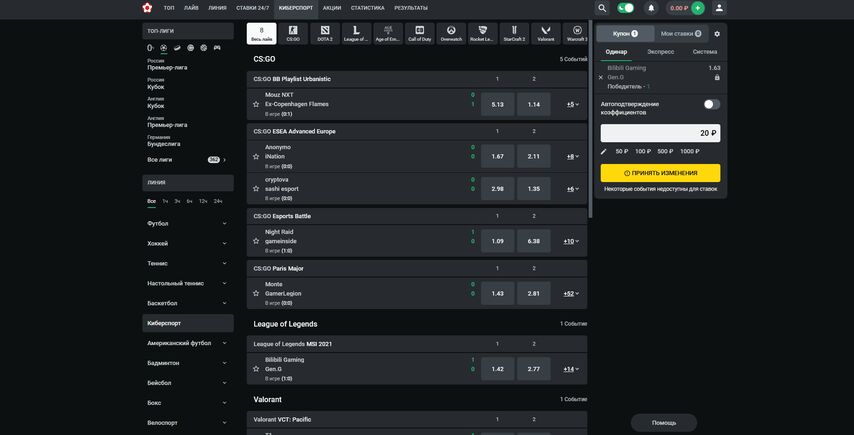854x435 pixels.
Task: Select the League of Legends filter icon
Action: click(357, 33)
